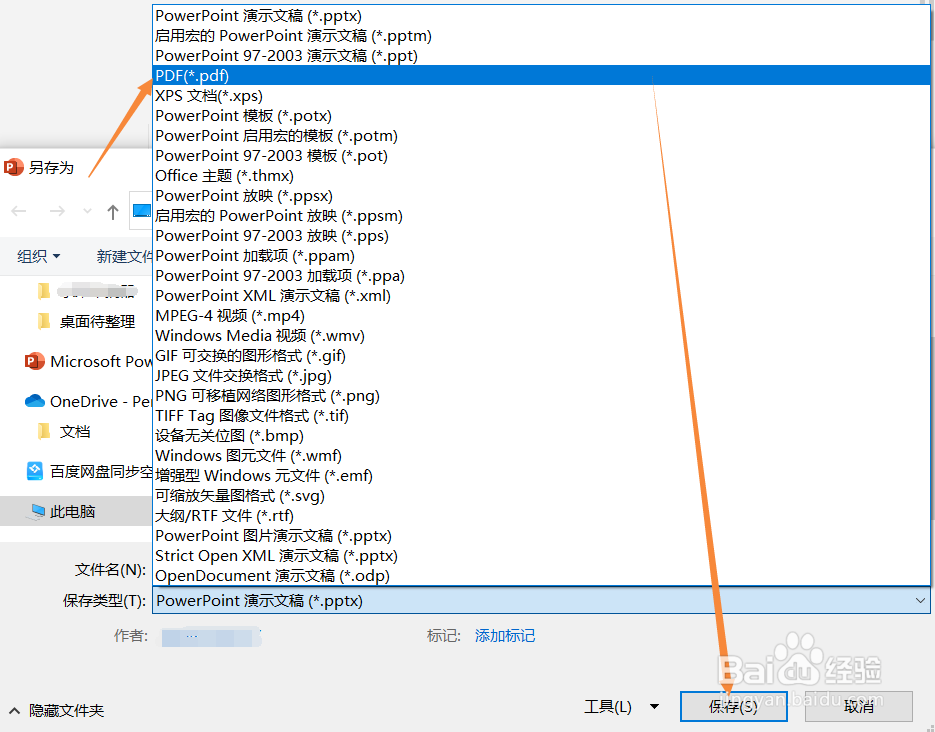The width and height of the screenshot is (935, 732).
Task: Pick 大纲/RTF 文件 (*.rtf)
Action: [x=541, y=516]
